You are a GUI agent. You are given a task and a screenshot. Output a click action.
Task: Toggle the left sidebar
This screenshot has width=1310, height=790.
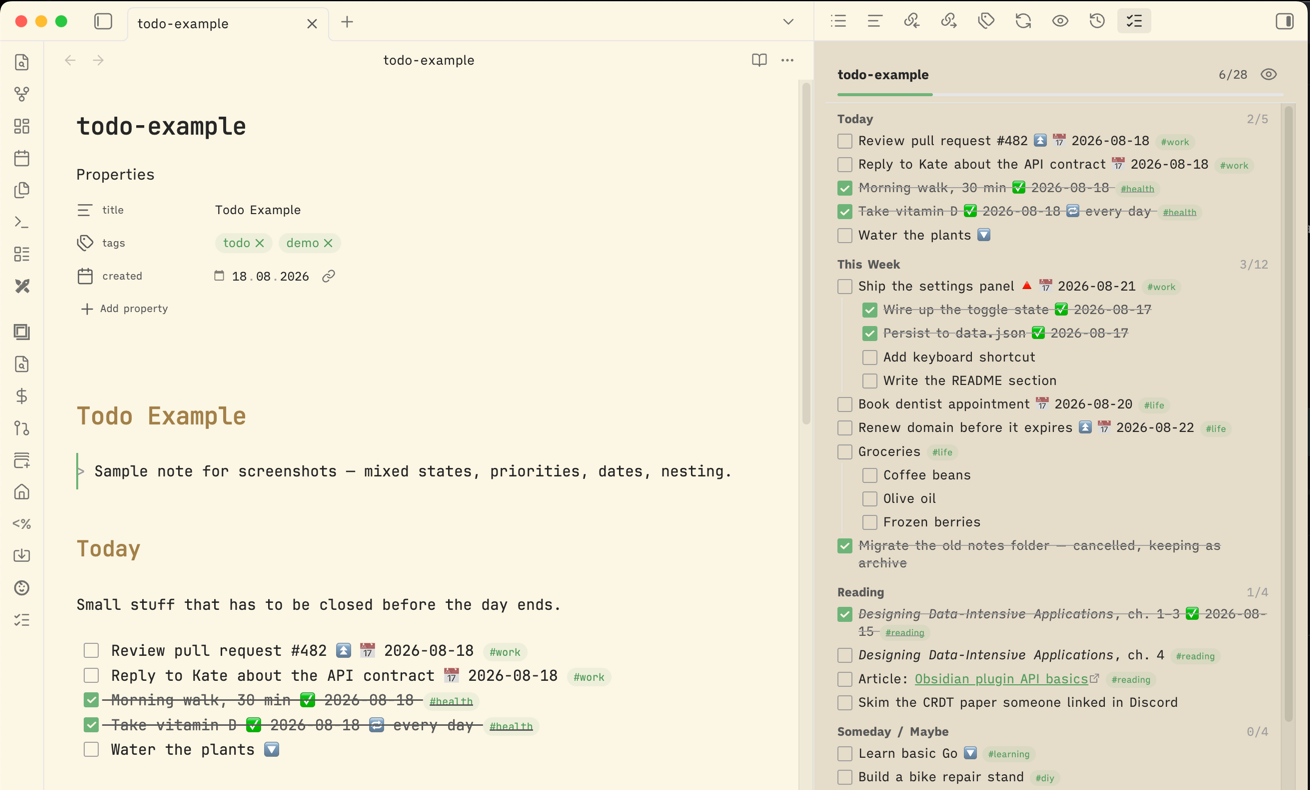click(103, 22)
